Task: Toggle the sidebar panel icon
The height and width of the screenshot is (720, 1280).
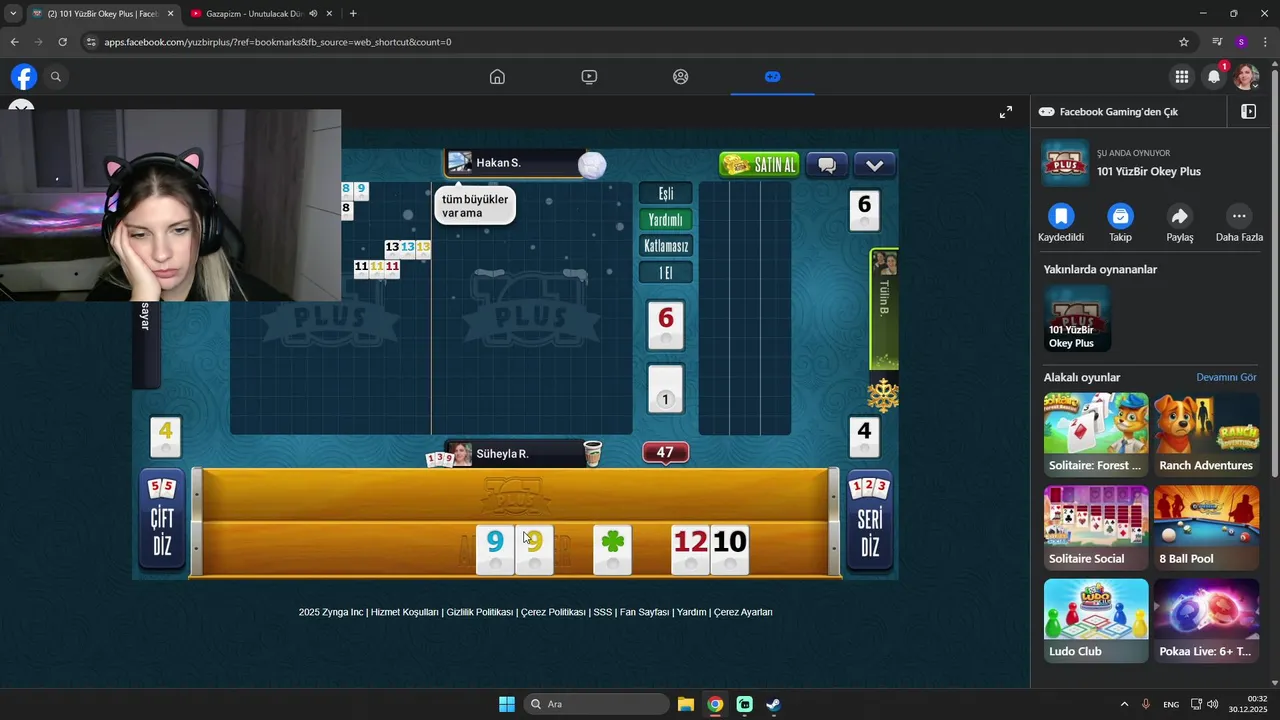Action: point(1248,112)
